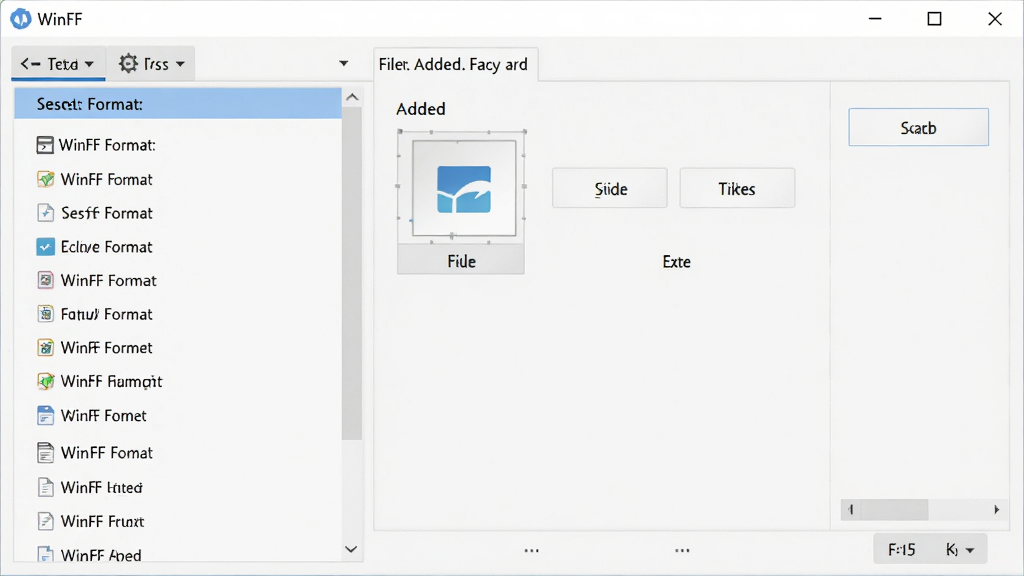Click the down arrow of the list scrollbar
1024x576 pixels.
[x=351, y=549]
